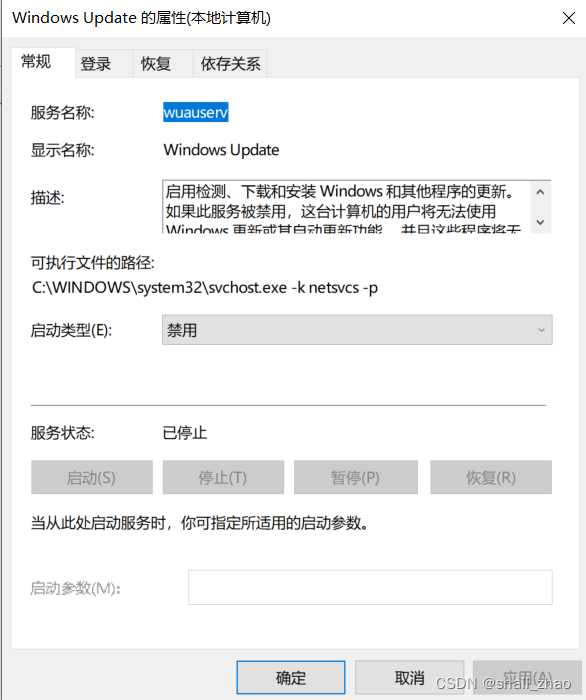Click the Windows Update display name text
Screen dimensions: 586x700
pyautogui.click(x=221, y=150)
